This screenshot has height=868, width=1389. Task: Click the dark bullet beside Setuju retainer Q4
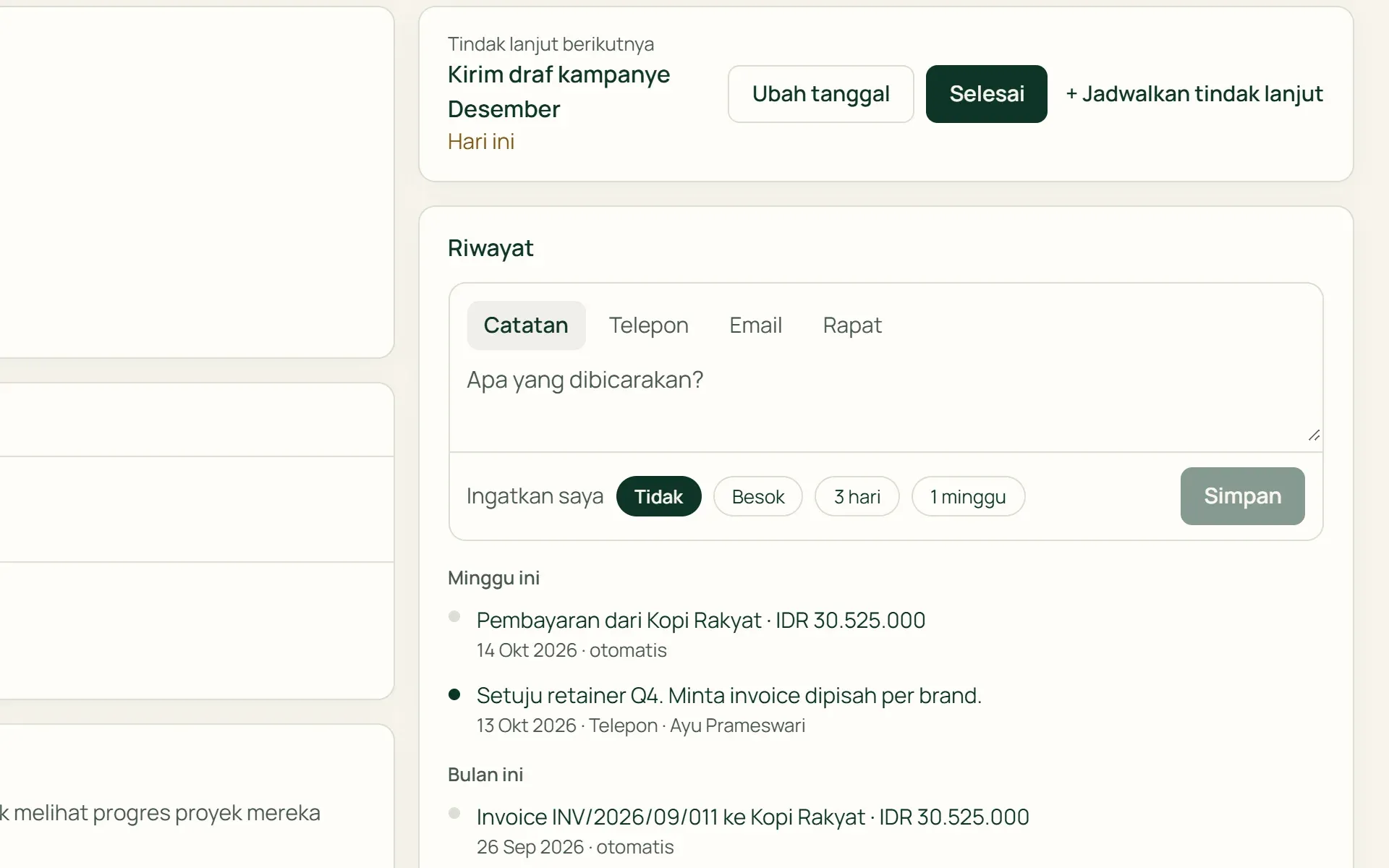[x=454, y=694]
